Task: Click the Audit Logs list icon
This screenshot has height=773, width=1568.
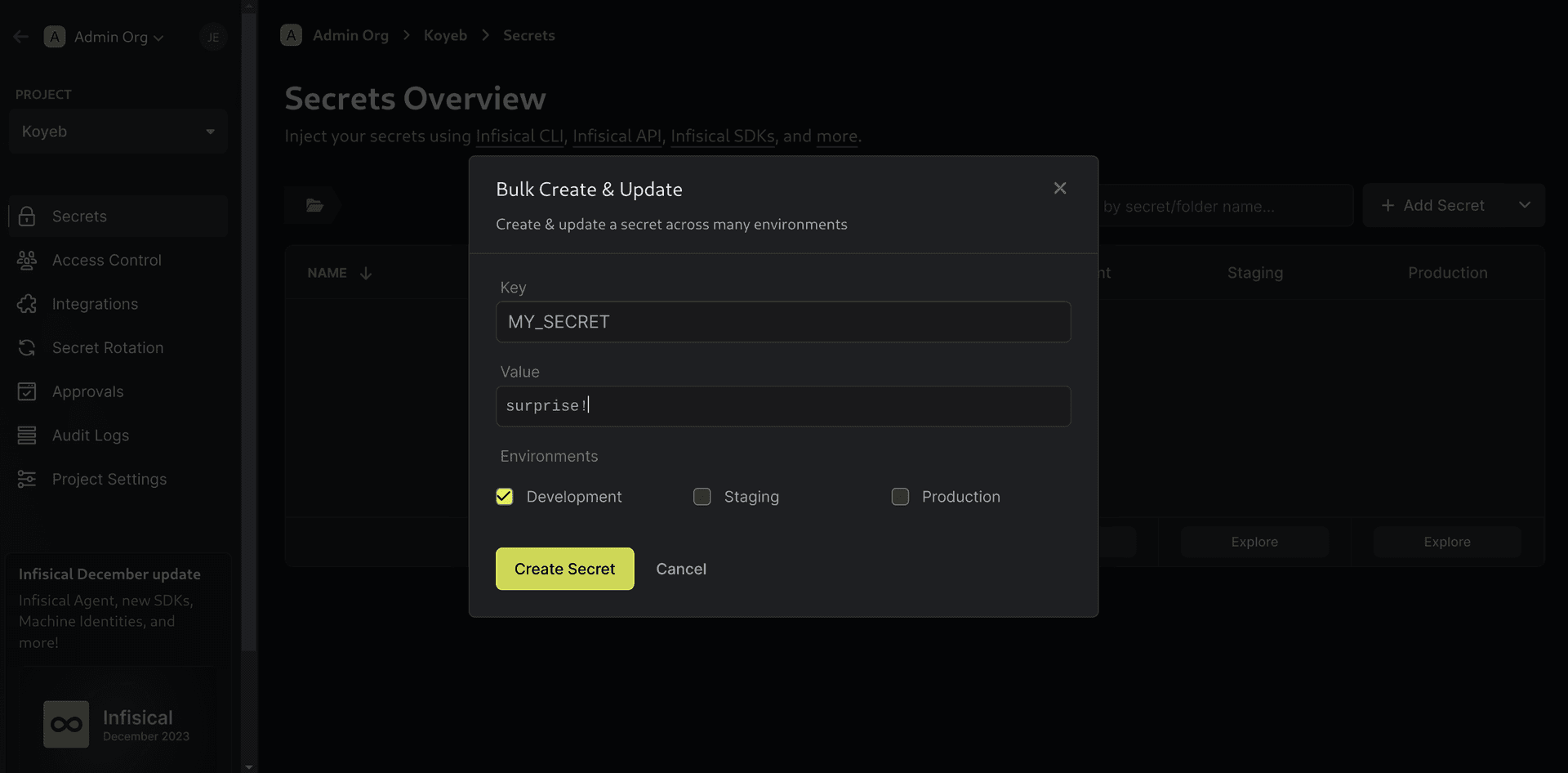Action: tap(27, 436)
